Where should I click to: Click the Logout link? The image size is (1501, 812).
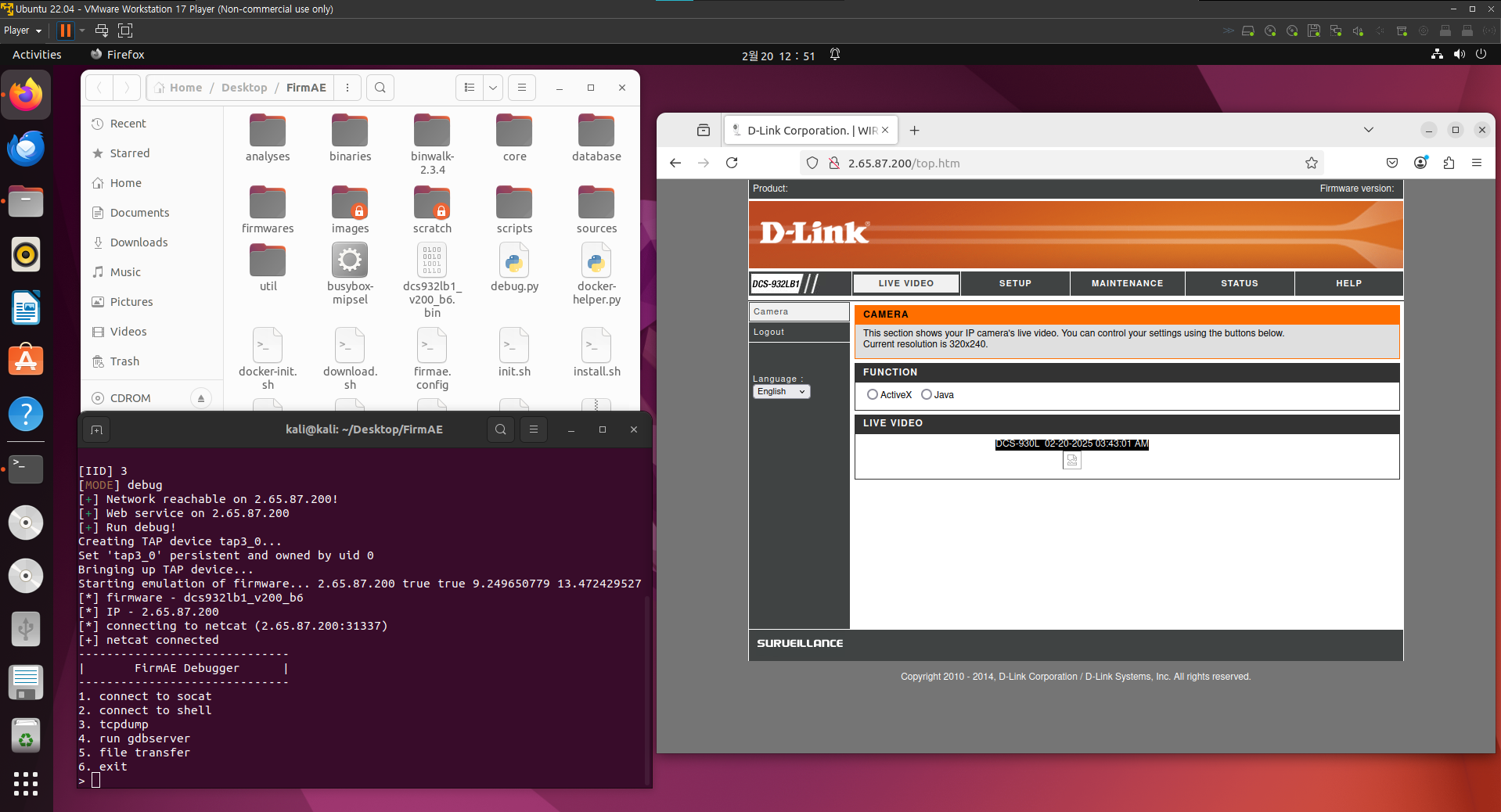(768, 332)
